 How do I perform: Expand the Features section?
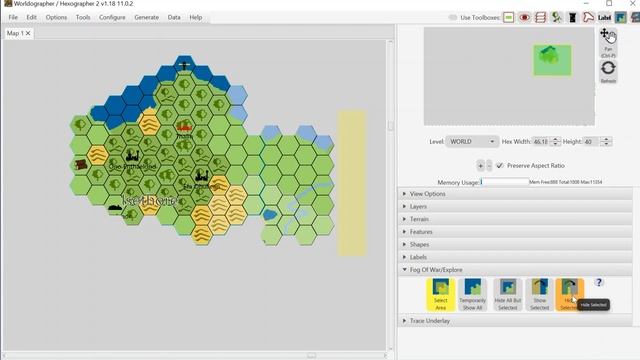click(515, 232)
